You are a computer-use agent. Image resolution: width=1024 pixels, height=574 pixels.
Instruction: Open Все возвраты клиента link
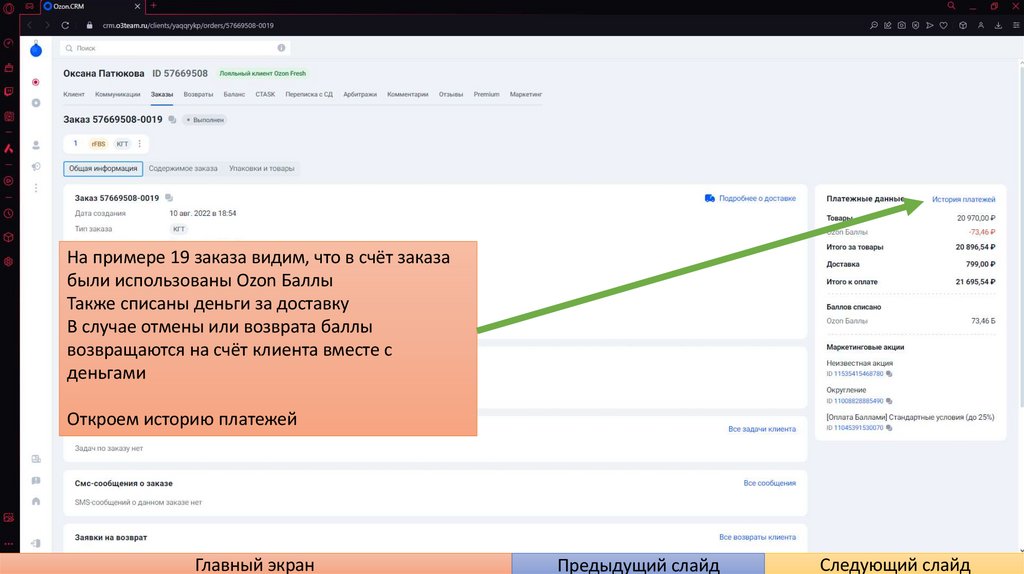[x=758, y=537]
